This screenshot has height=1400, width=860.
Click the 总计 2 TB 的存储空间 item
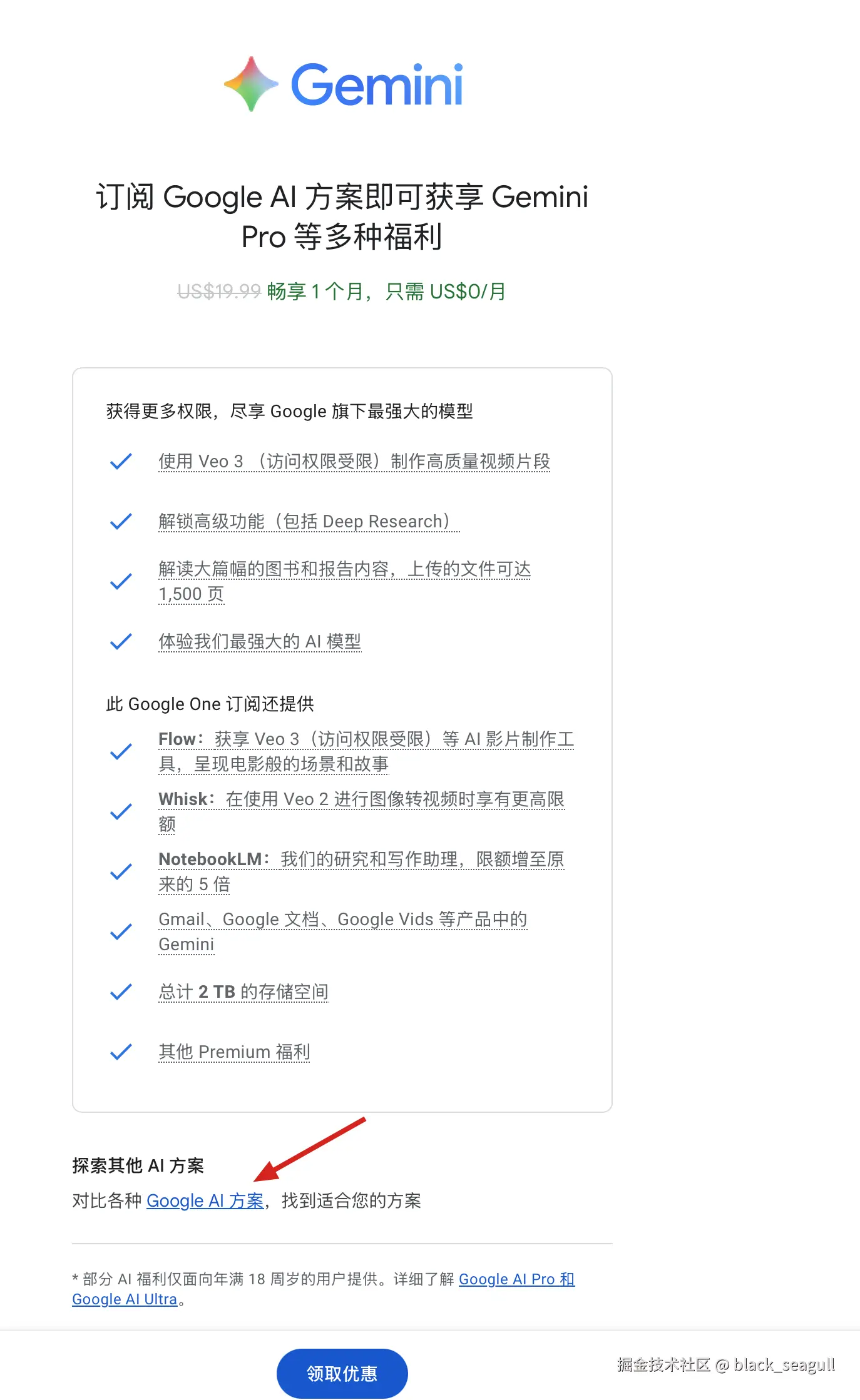click(243, 992)
